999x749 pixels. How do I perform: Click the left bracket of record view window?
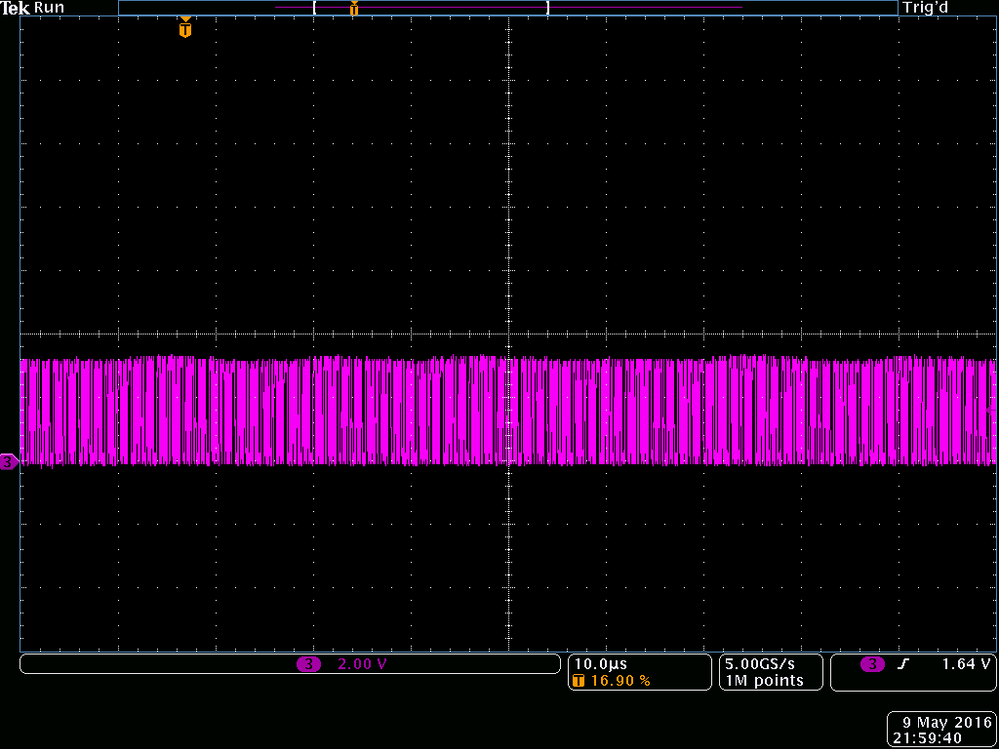(x=315, y=8)
